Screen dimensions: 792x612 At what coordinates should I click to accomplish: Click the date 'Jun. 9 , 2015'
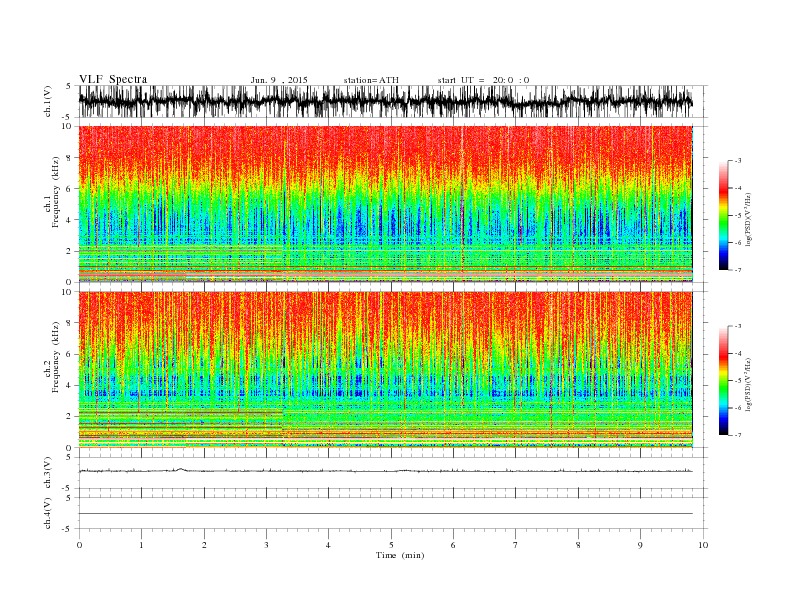[x=279, y=80]
